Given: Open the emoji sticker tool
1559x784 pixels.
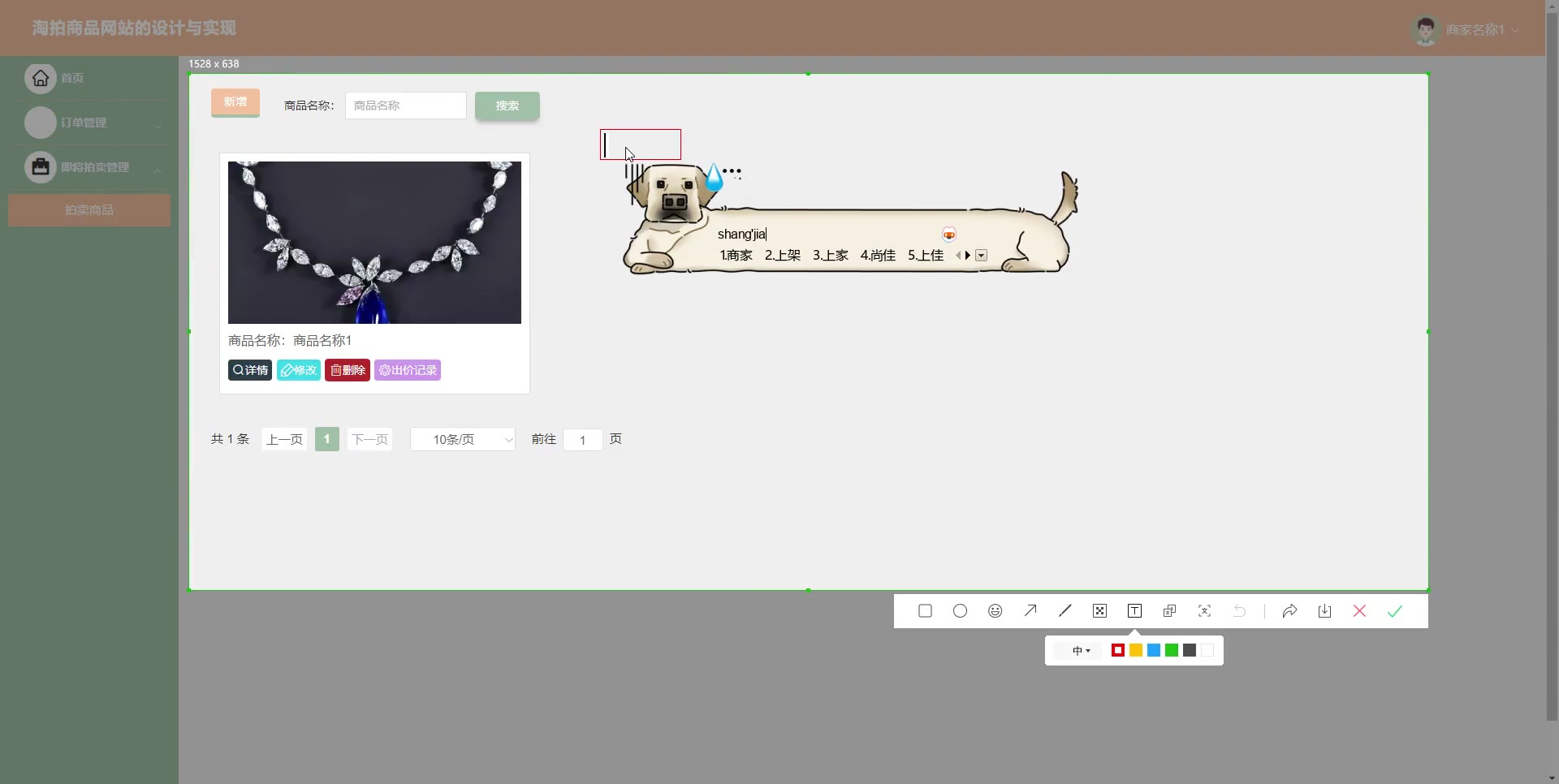Looking at the screenshot, I should pyautogui.click(x=995, y=611).
